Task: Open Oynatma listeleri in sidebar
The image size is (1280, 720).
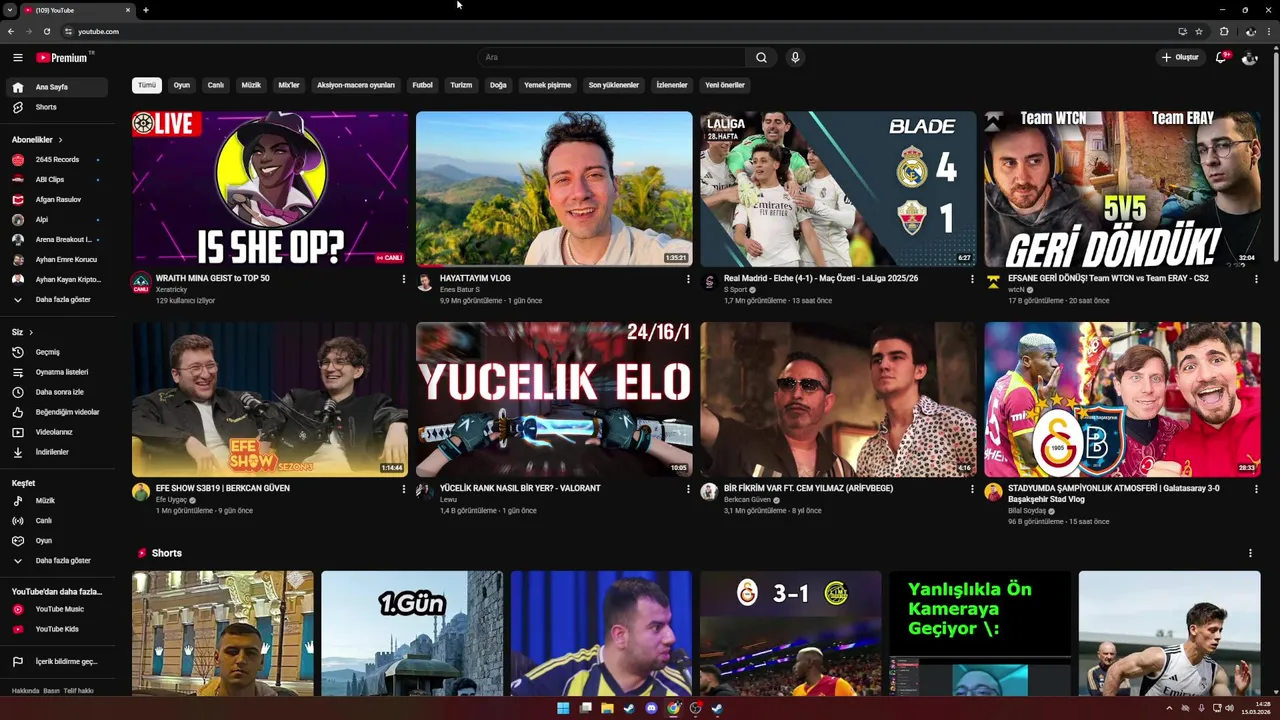Action: pos(56,372)
